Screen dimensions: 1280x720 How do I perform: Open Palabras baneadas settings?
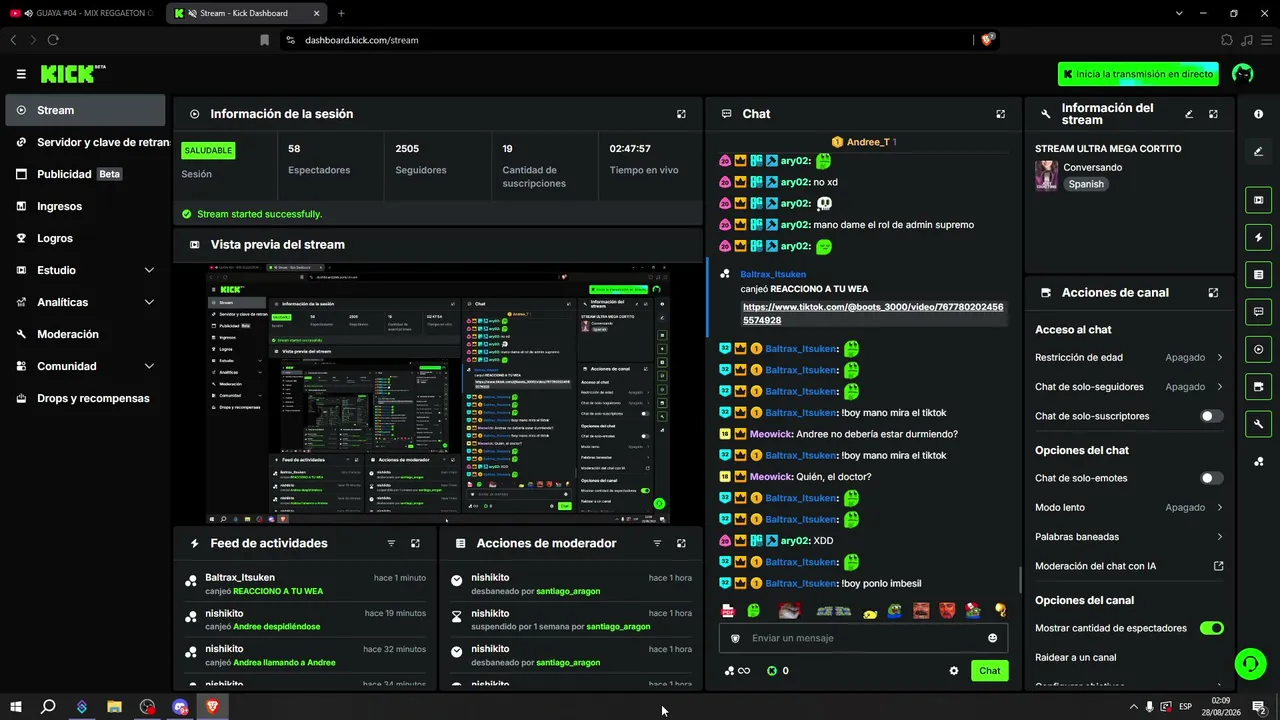pyautogui.click(x=1129, y=537)
